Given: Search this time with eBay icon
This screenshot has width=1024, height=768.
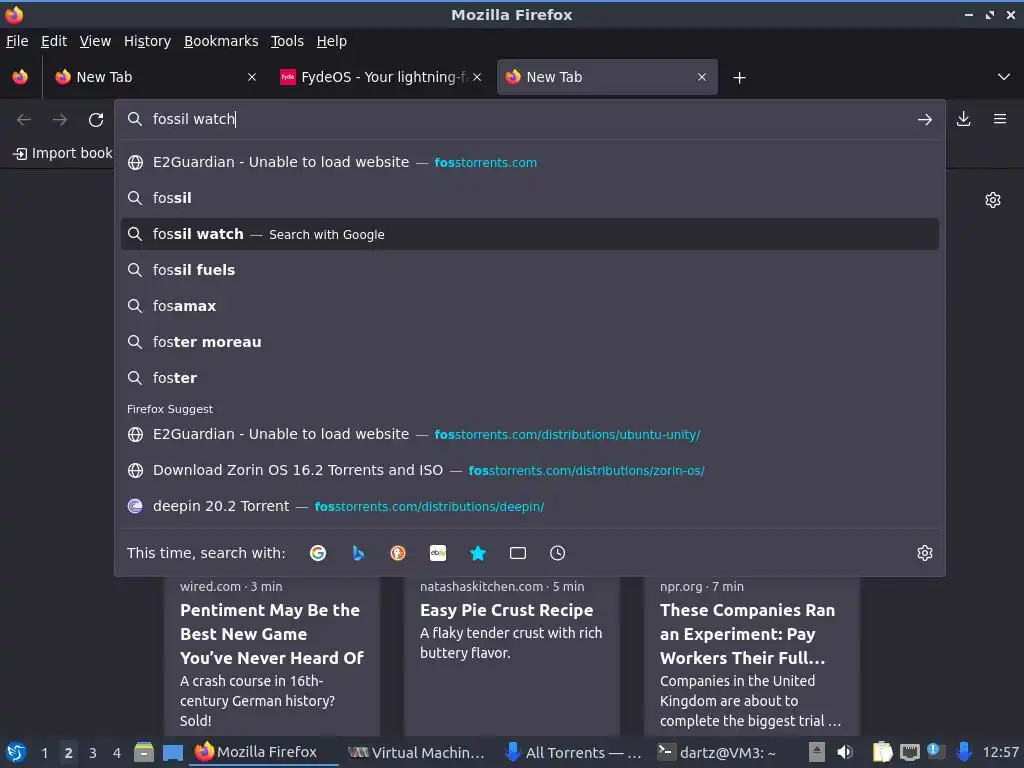Looking at the screenshot, I should 438,553.
